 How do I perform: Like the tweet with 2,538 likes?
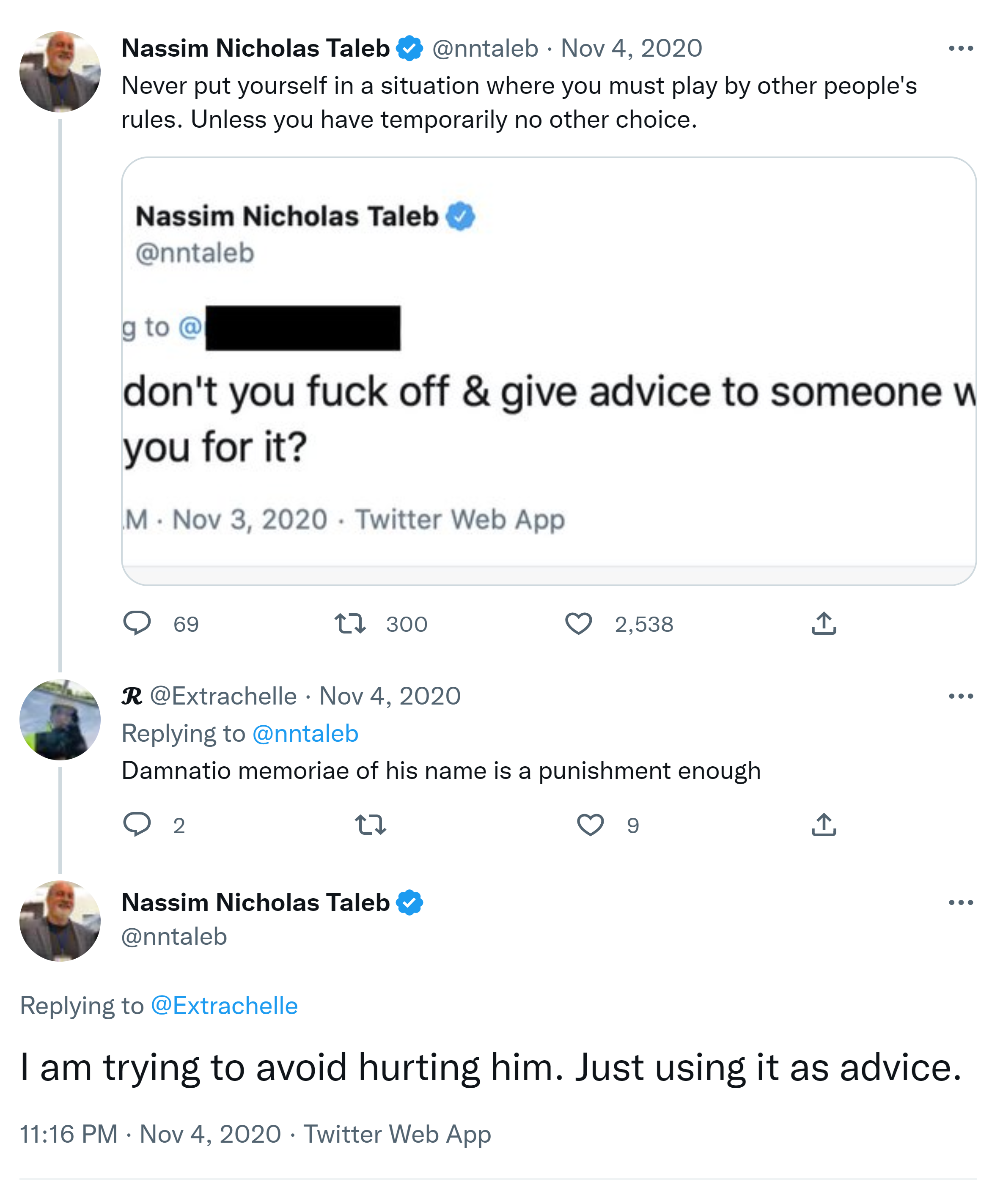pyautogui.click(x=578, y=623)
